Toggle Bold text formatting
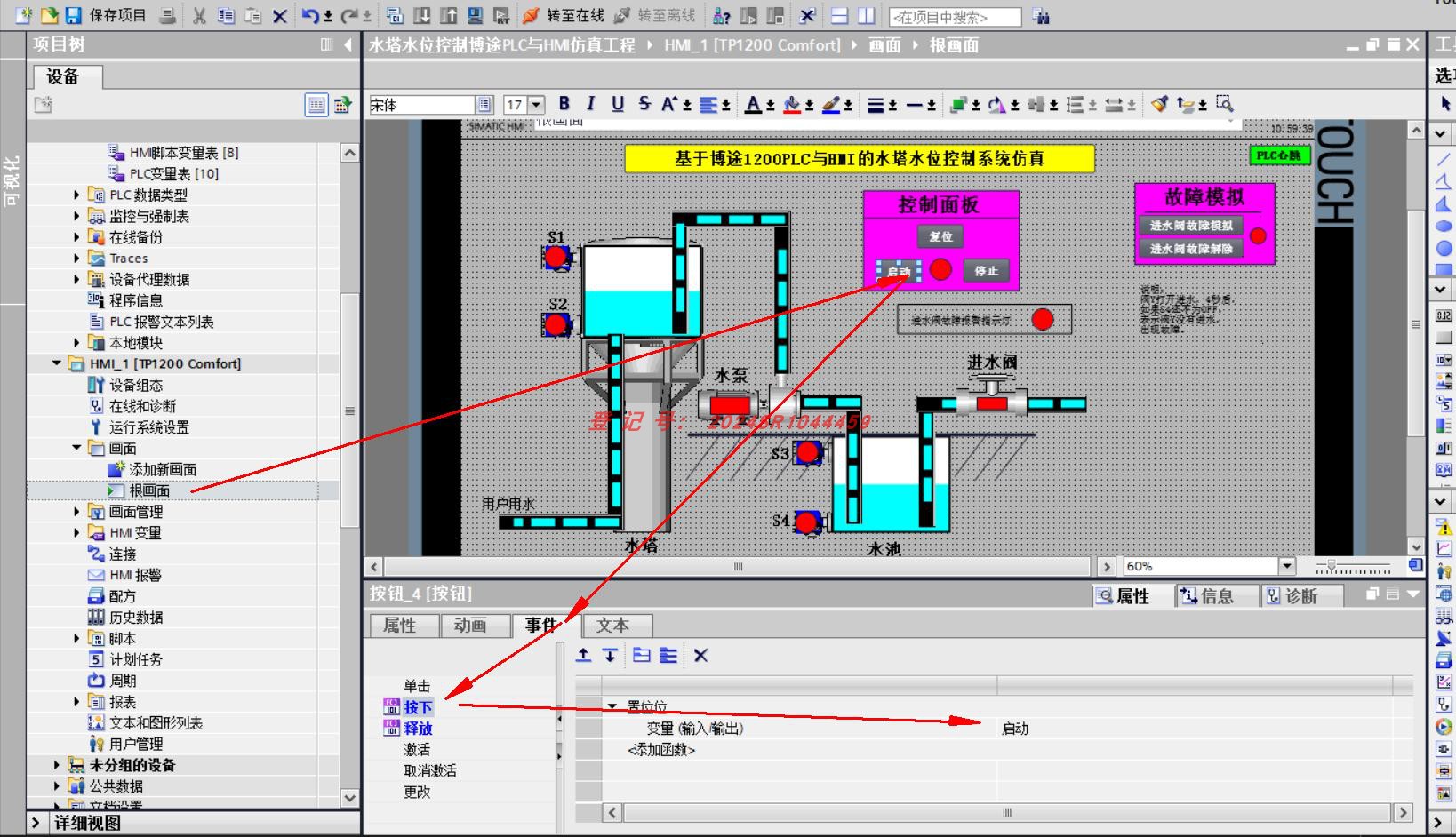 564,104
